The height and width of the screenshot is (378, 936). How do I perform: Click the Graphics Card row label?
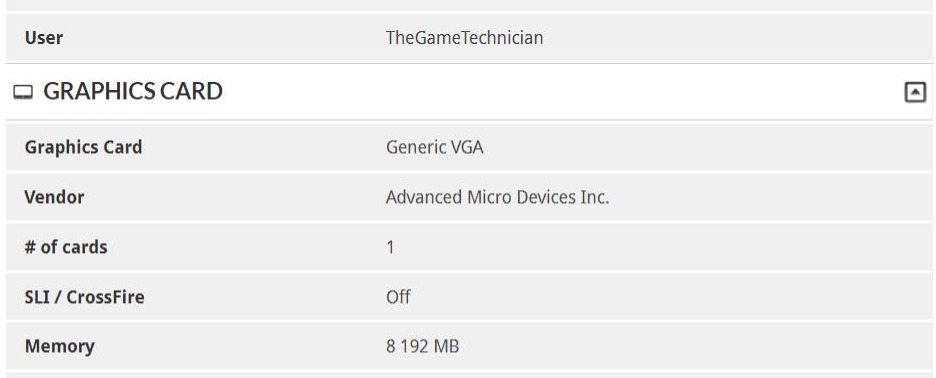pos(83,147)
